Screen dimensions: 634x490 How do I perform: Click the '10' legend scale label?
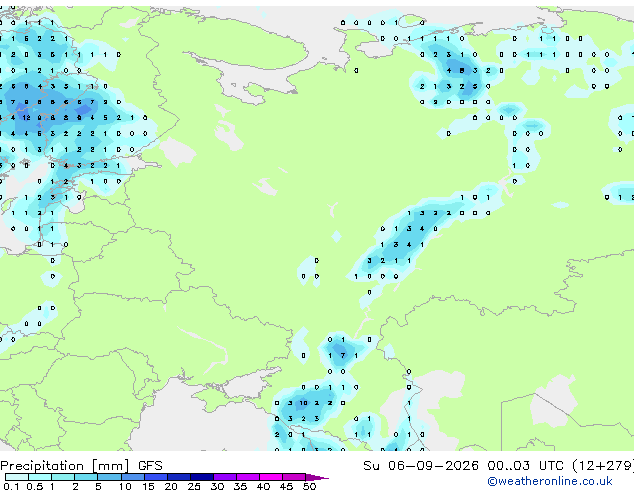pyautogui.click(x=125, y=486)
